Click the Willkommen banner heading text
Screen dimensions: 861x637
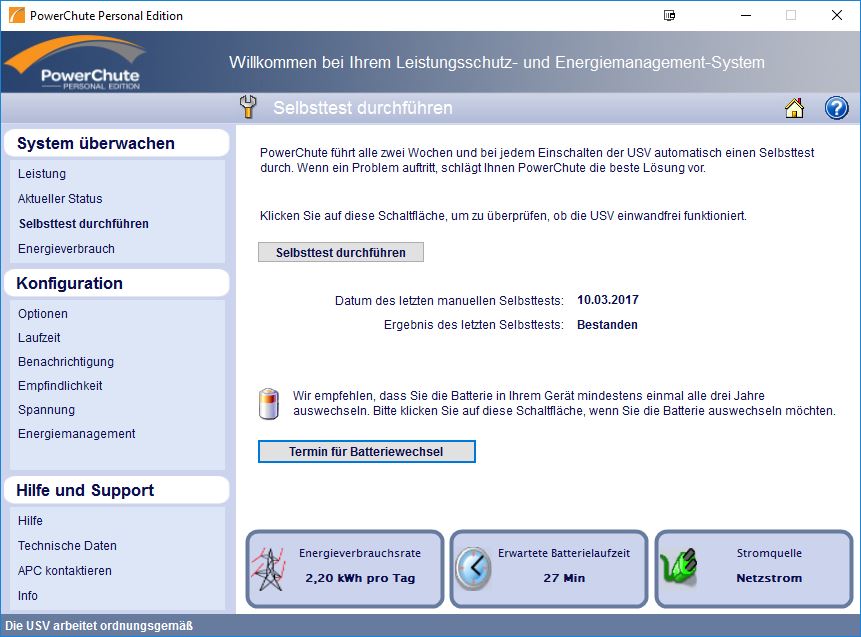(x=497, y=63)
